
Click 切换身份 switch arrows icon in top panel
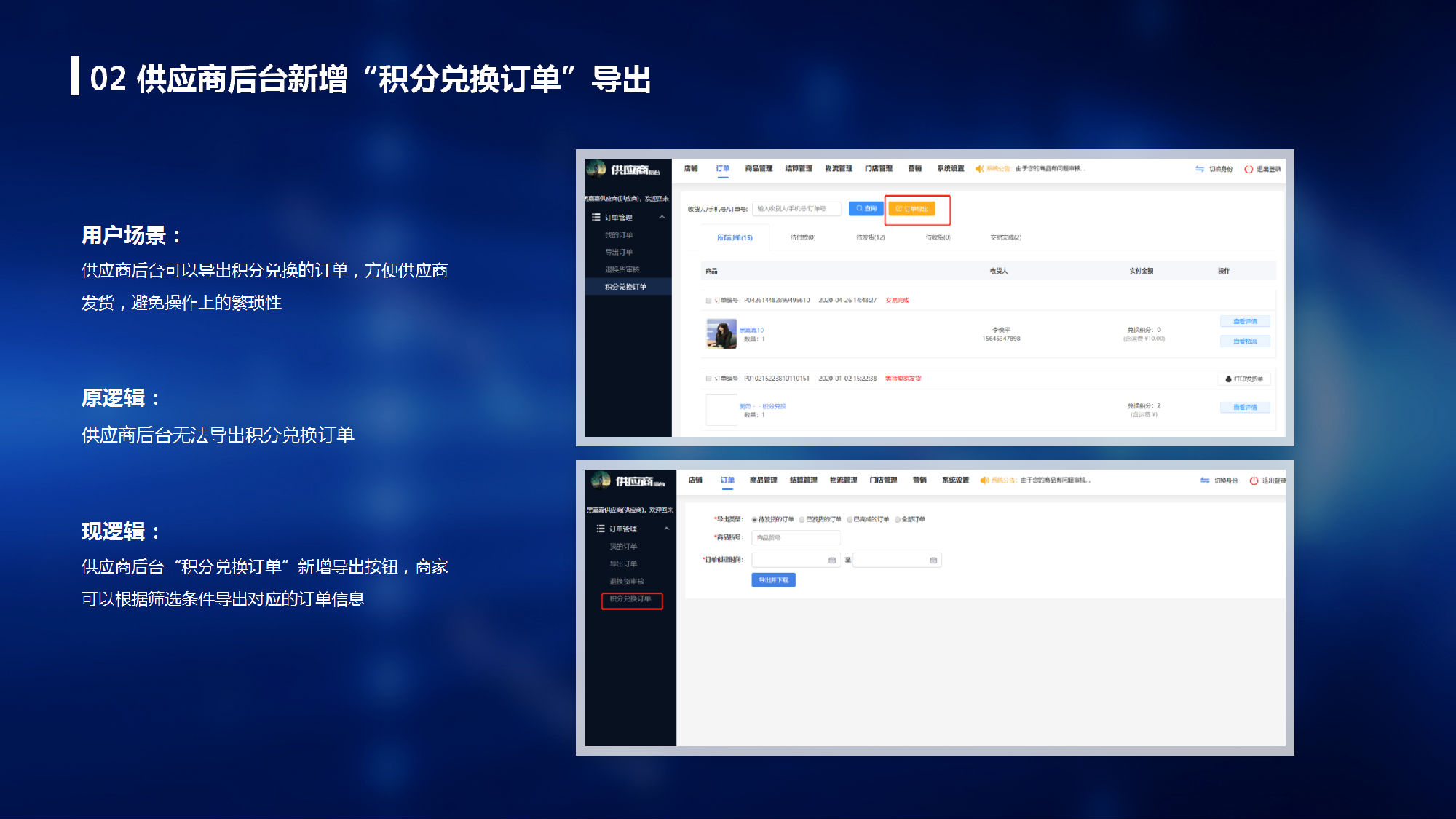[x=1200, y=169]
